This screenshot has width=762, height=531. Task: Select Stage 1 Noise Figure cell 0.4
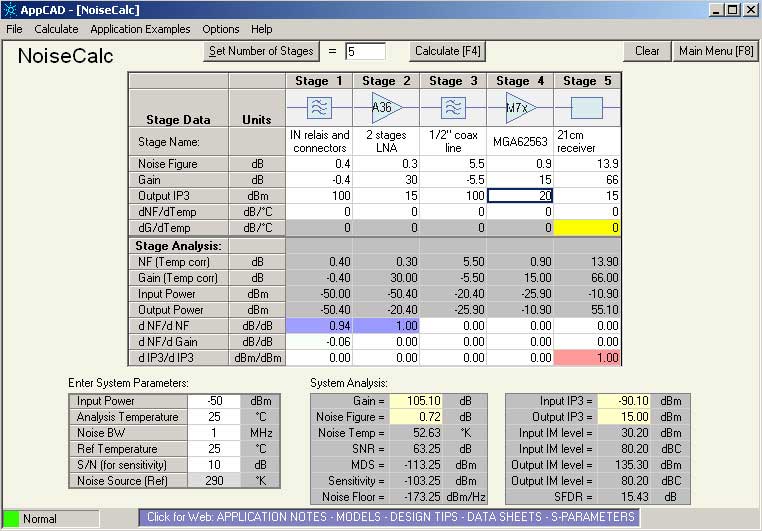tap(319, 164)
